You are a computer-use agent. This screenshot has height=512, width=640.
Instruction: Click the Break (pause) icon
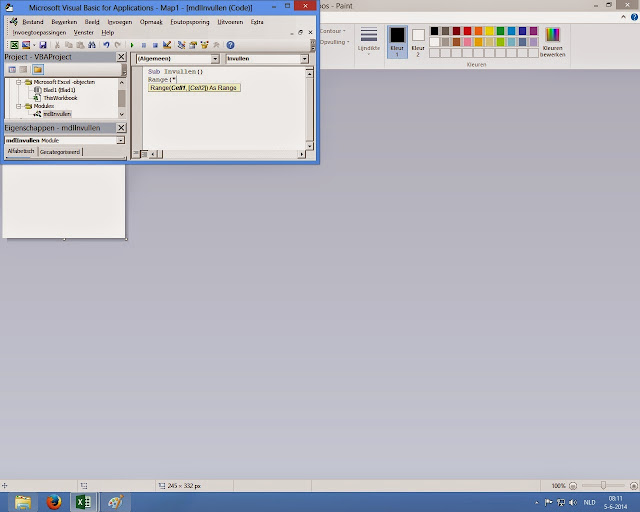click(x=144, y=45)
